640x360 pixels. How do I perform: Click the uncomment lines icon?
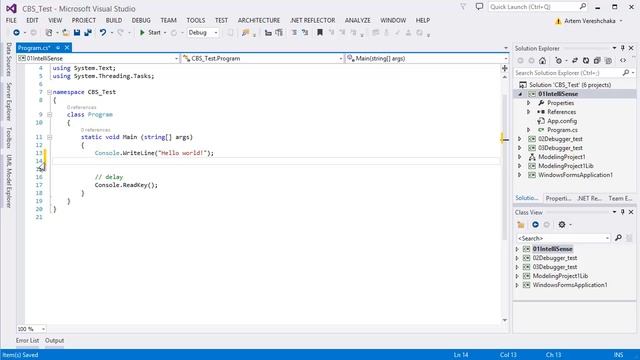[x=305, y=33]
